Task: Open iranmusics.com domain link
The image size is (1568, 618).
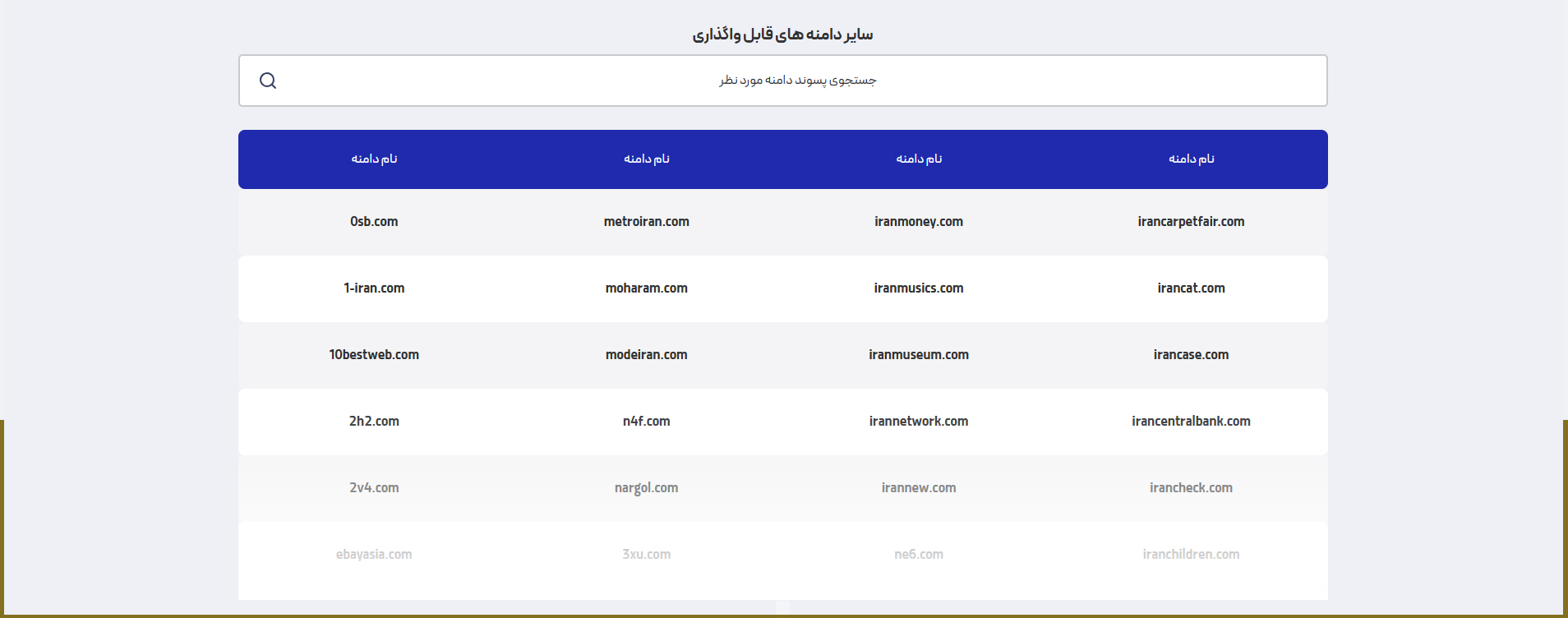Action: click(918, 288)
